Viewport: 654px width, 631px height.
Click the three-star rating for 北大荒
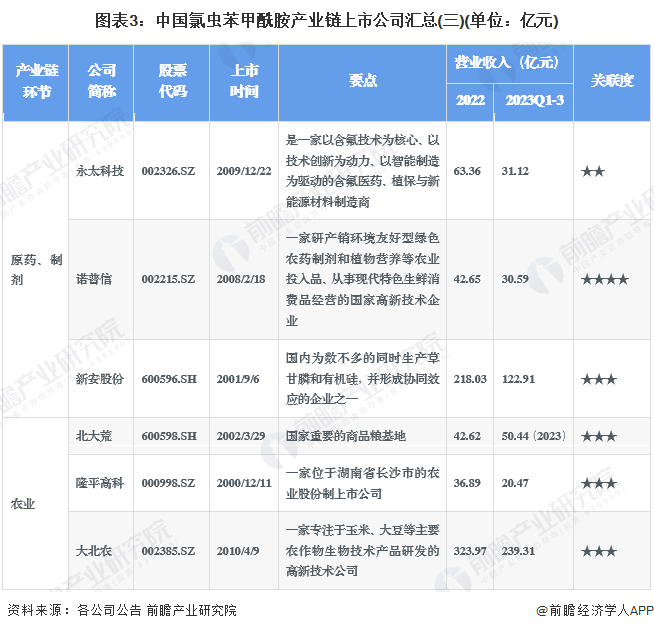pos(599,436)
